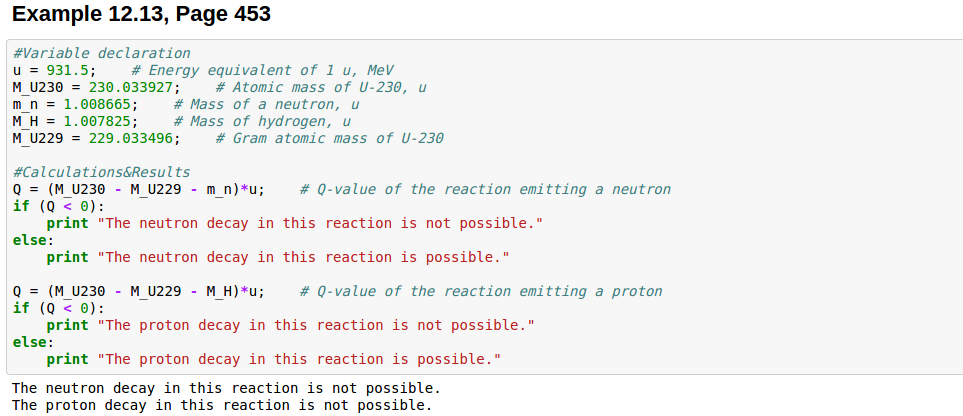Click the "neutron decay... is not possible" print string
Viewport: 963px width, 416px height.
(320, 223)
